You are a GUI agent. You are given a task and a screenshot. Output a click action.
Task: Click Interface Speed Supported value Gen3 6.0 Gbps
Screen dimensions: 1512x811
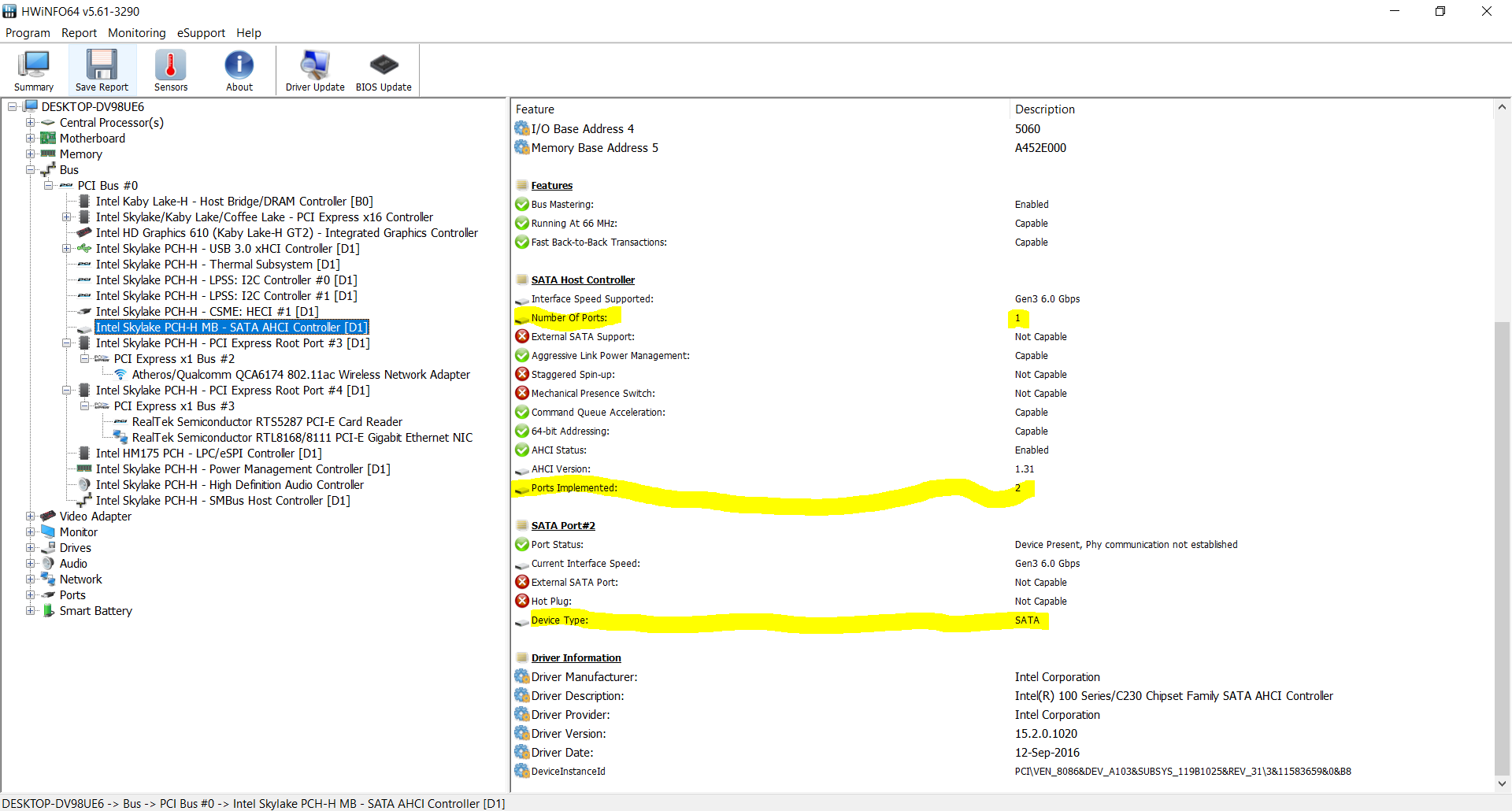[1047, 299]
